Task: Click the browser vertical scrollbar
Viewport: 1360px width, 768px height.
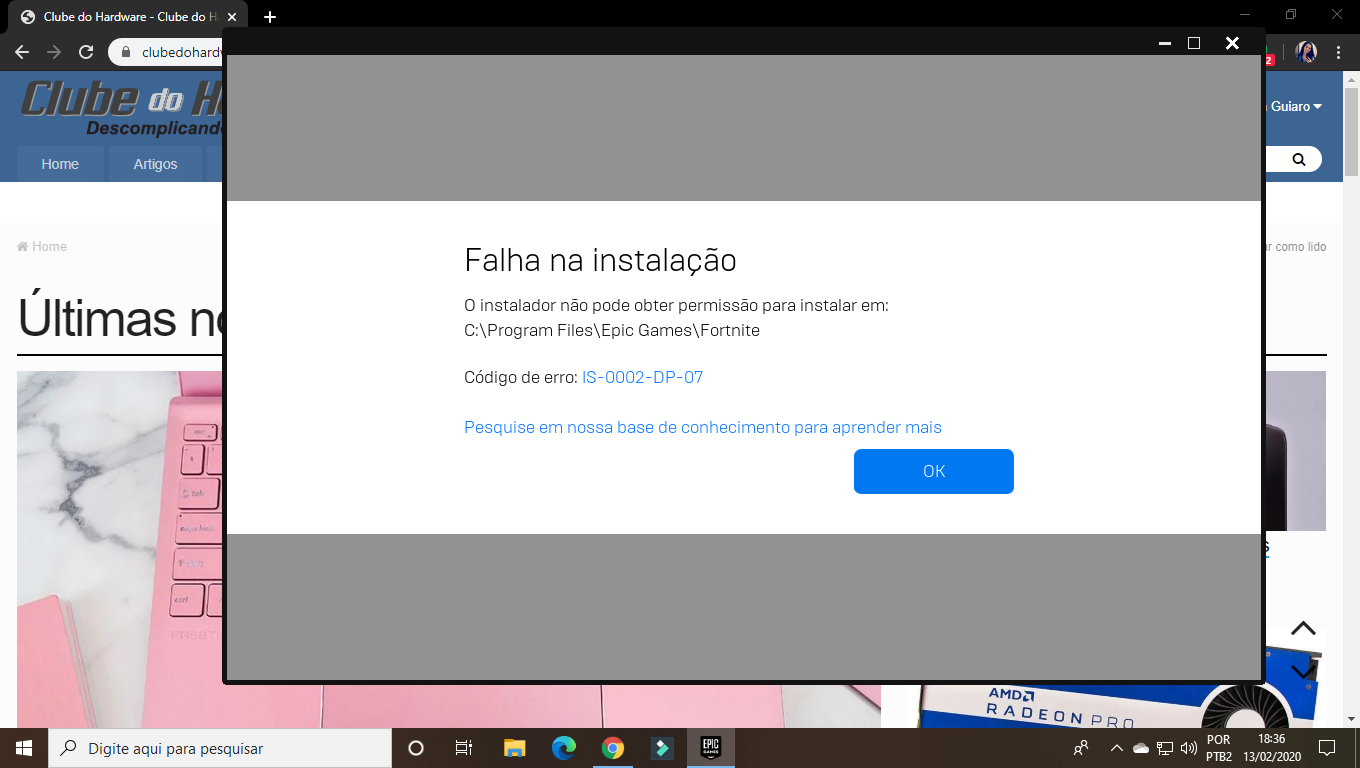Action: (1351, 132)
